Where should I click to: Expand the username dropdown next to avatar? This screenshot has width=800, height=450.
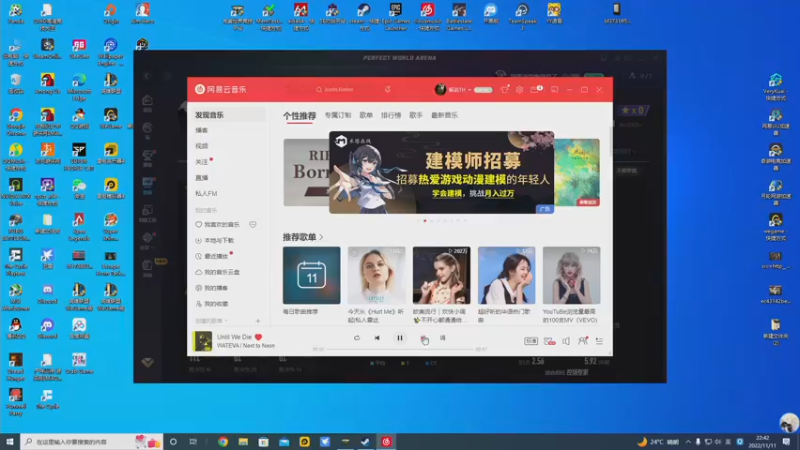tap(469, 90)
